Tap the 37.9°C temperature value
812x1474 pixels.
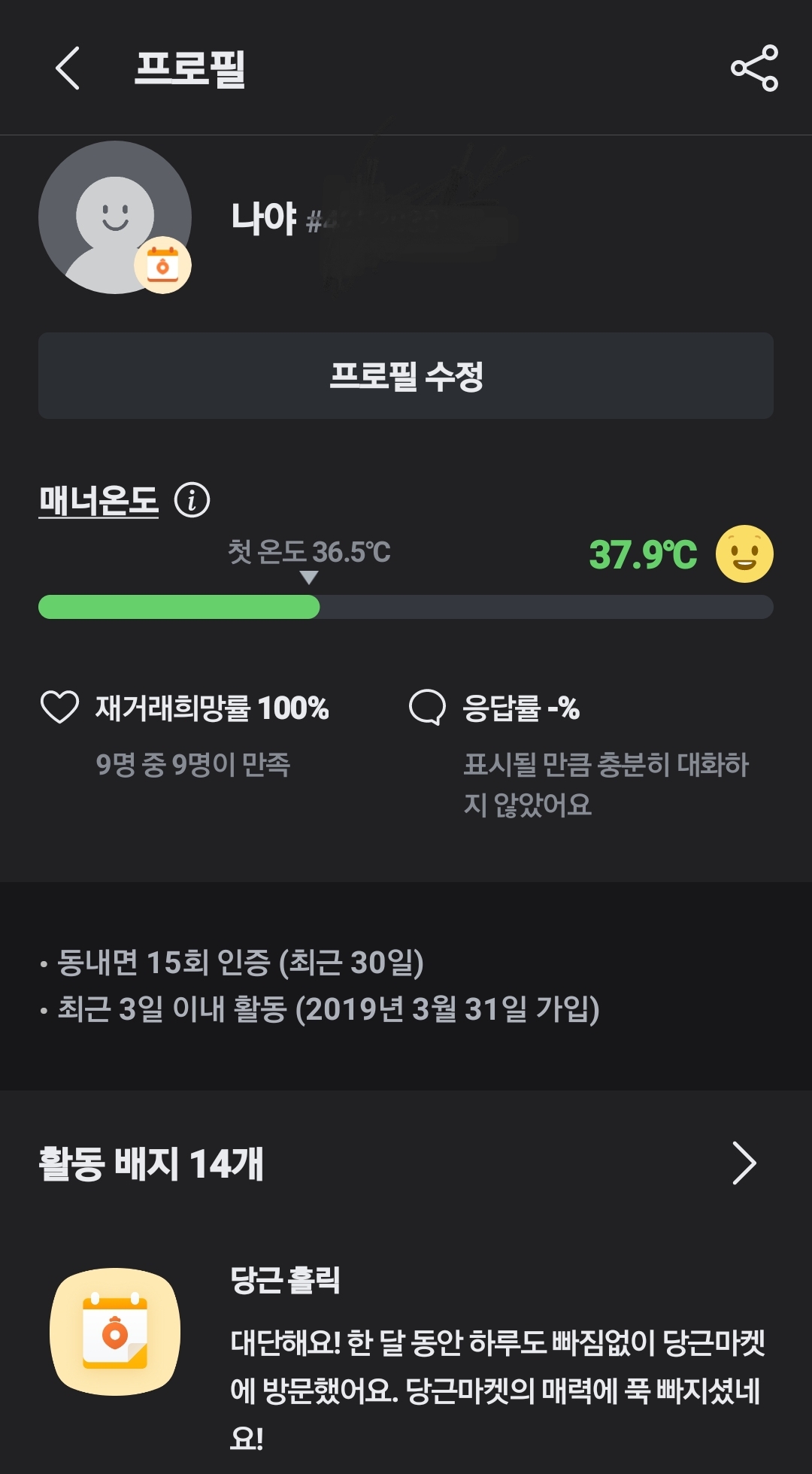tap(643, 555)
